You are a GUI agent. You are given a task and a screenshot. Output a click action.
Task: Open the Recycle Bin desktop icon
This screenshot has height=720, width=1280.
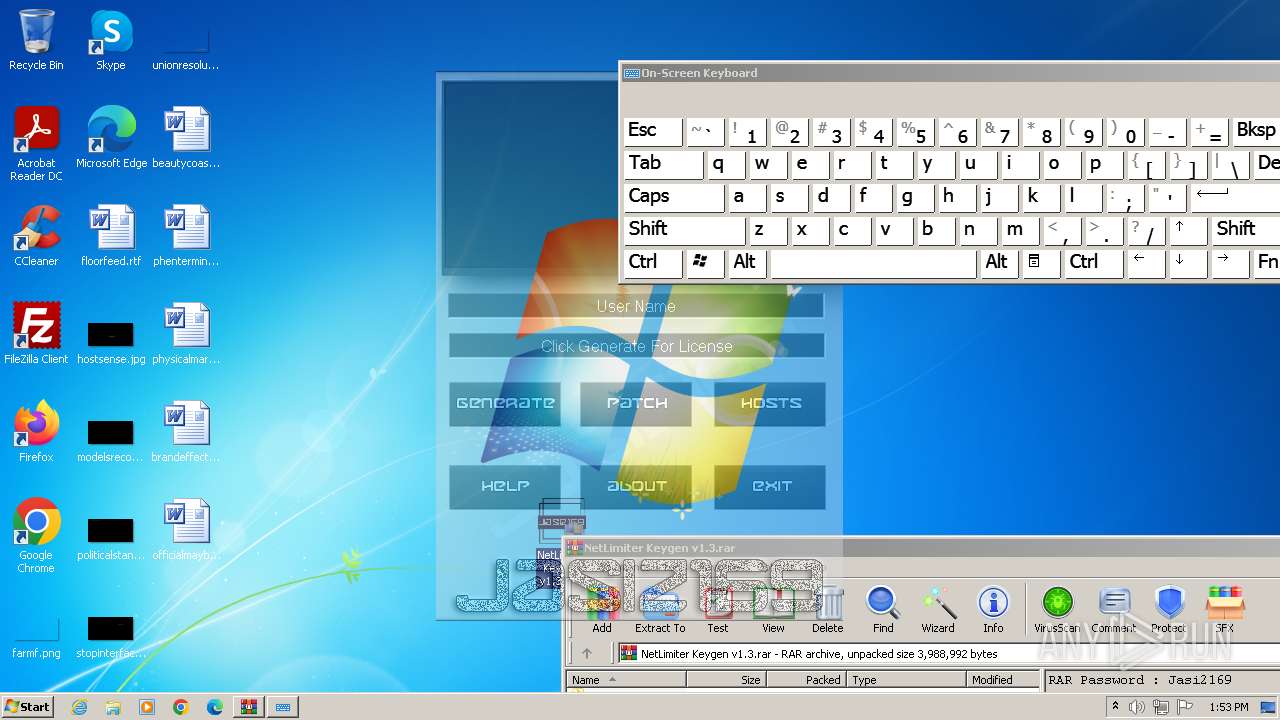click(36, 40)
